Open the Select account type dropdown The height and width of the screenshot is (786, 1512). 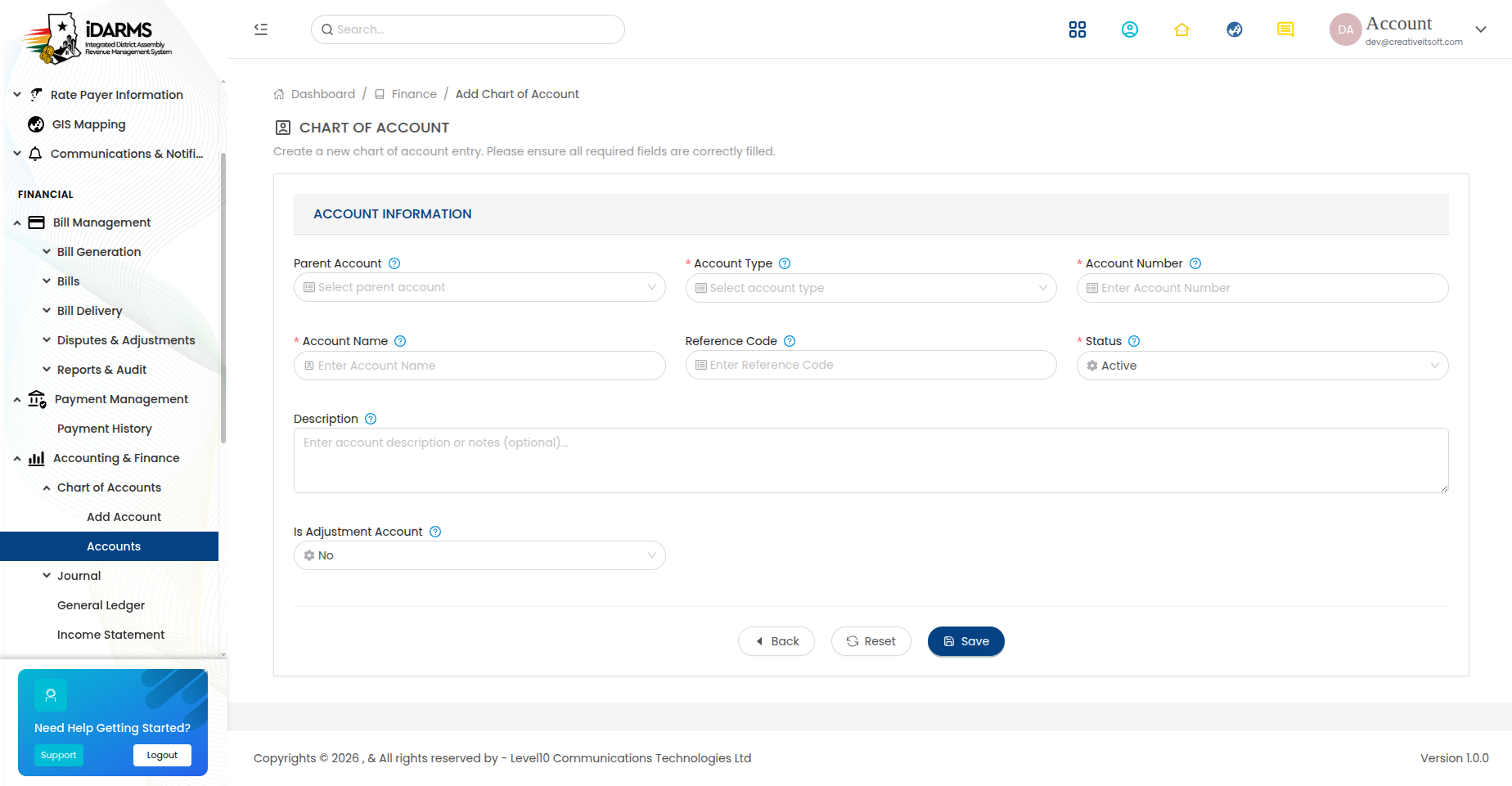871,288
